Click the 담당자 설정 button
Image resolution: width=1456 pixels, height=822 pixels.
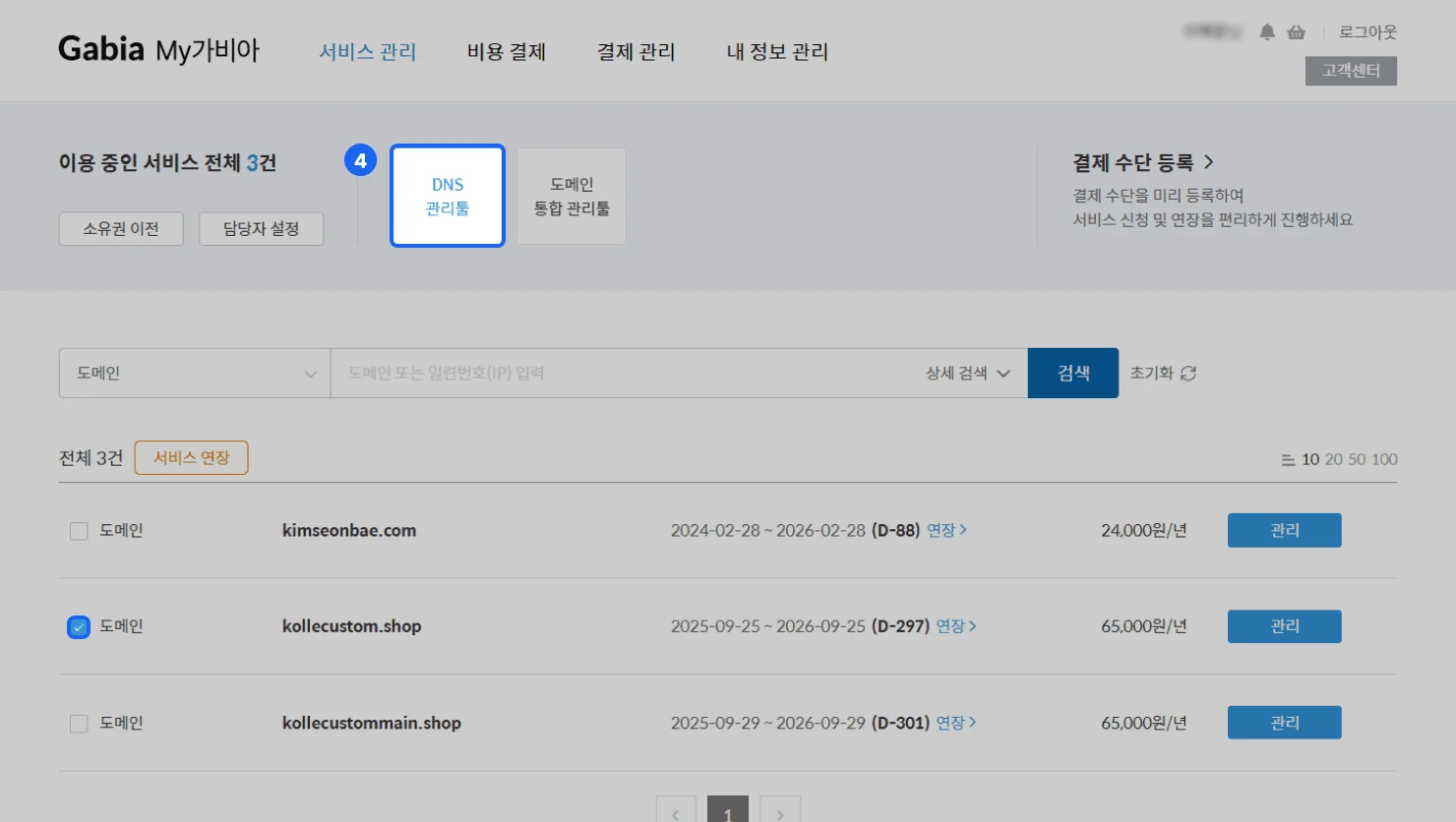click(261, 228)
